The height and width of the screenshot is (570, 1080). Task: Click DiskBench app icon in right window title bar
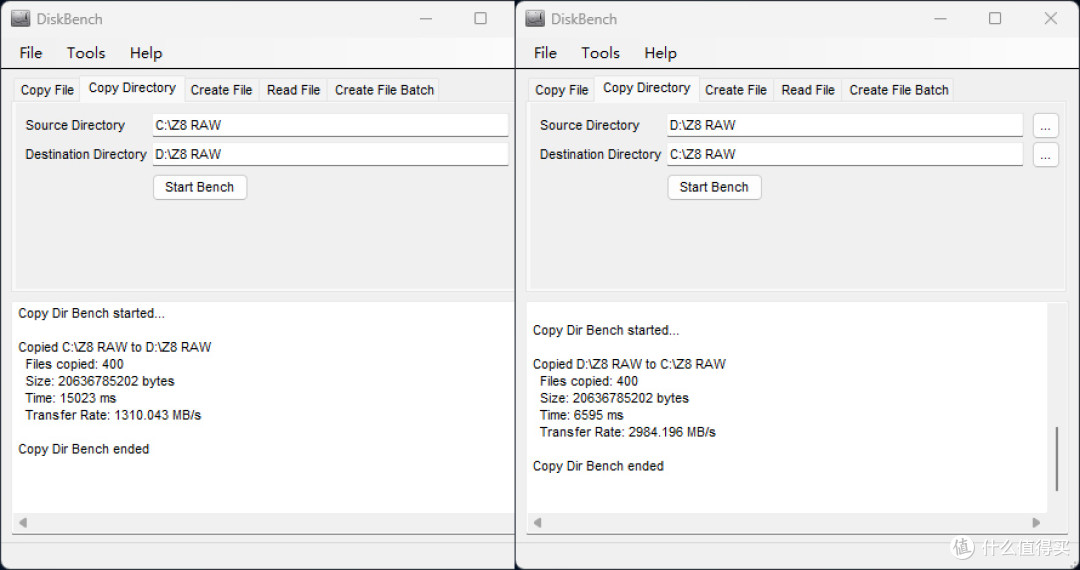[534, 19]
